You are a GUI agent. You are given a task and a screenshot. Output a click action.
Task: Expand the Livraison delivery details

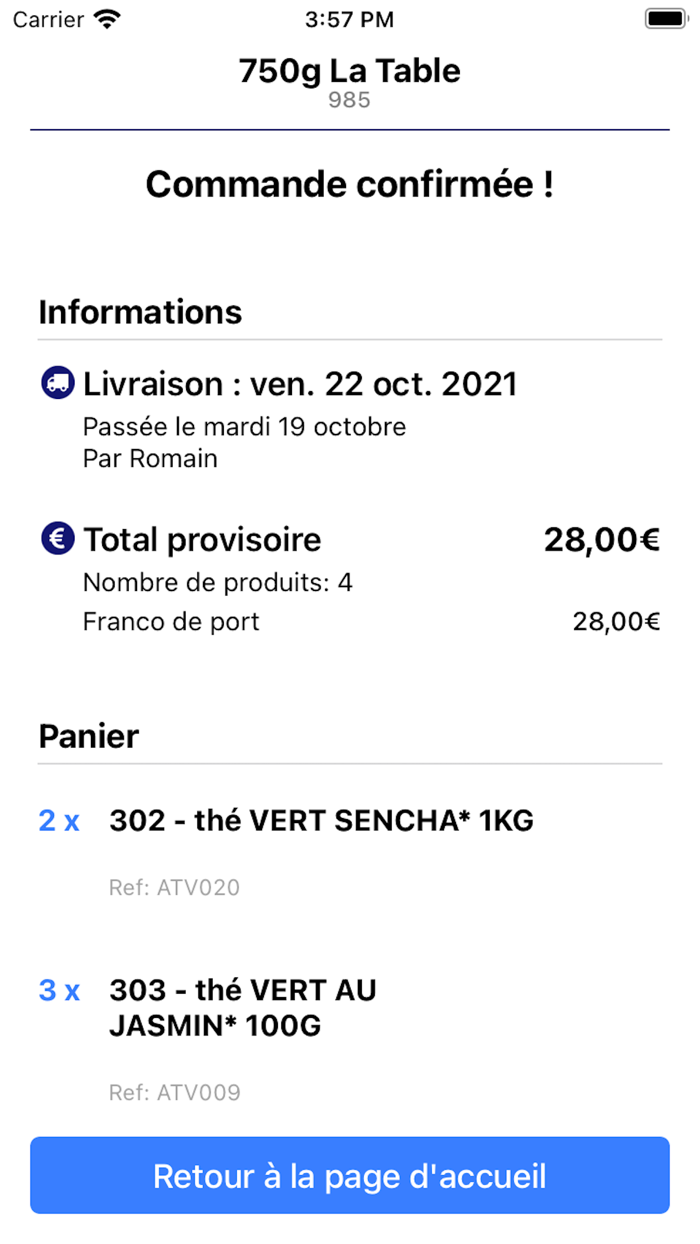click(x=300, y=384)
